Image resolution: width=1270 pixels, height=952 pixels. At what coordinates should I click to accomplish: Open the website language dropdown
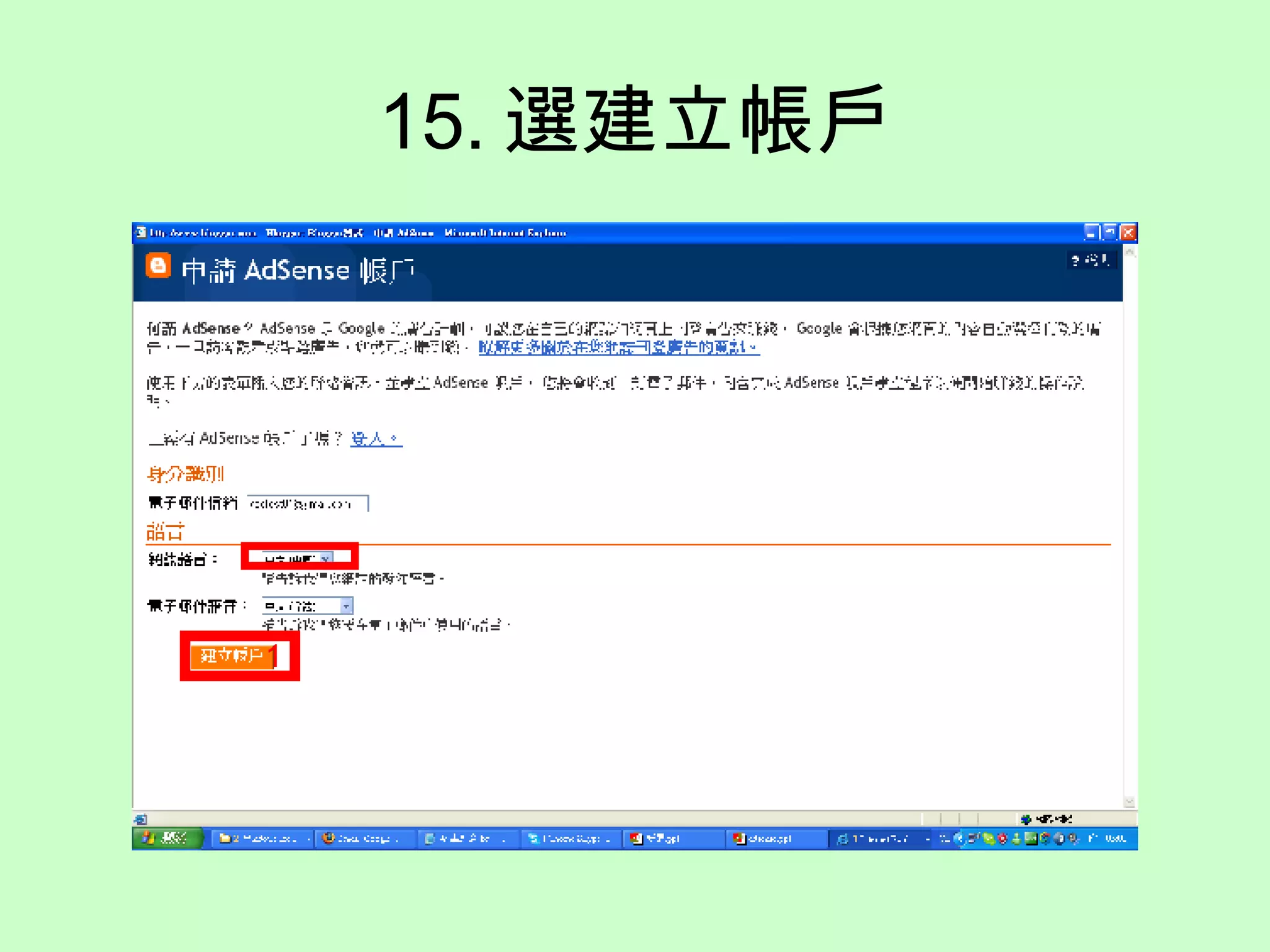click(x=298, y=558)
